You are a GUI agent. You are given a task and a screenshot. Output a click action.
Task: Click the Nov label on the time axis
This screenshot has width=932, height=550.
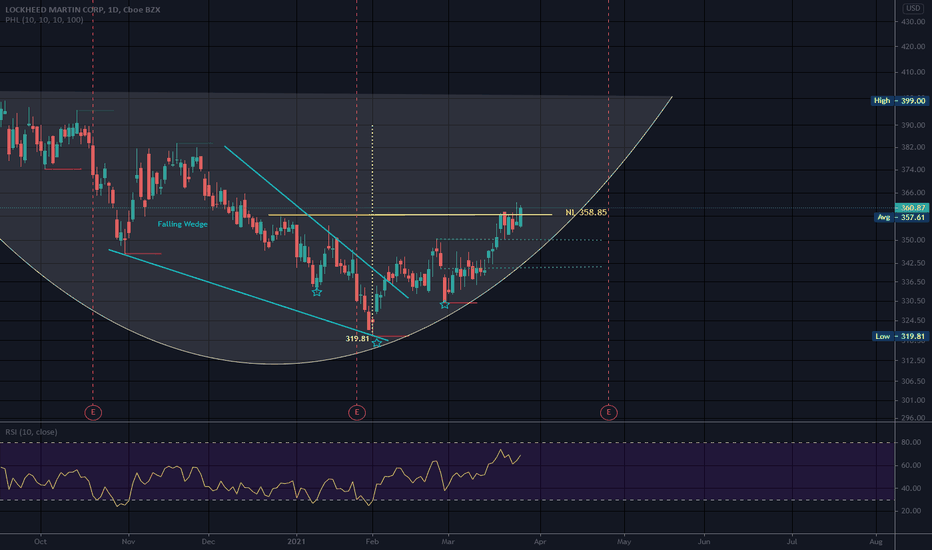[128, 542]
